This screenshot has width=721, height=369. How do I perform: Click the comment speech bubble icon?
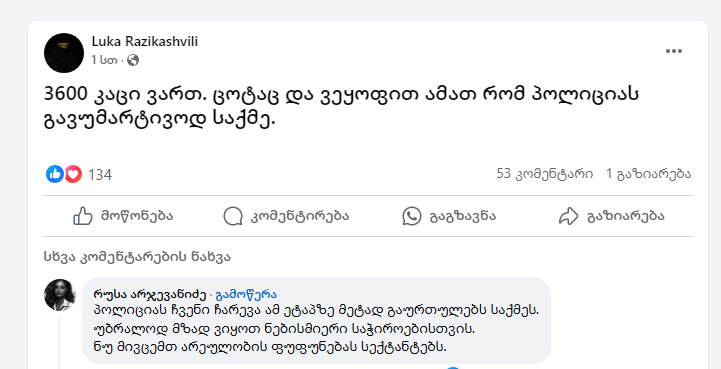point(233,216)
